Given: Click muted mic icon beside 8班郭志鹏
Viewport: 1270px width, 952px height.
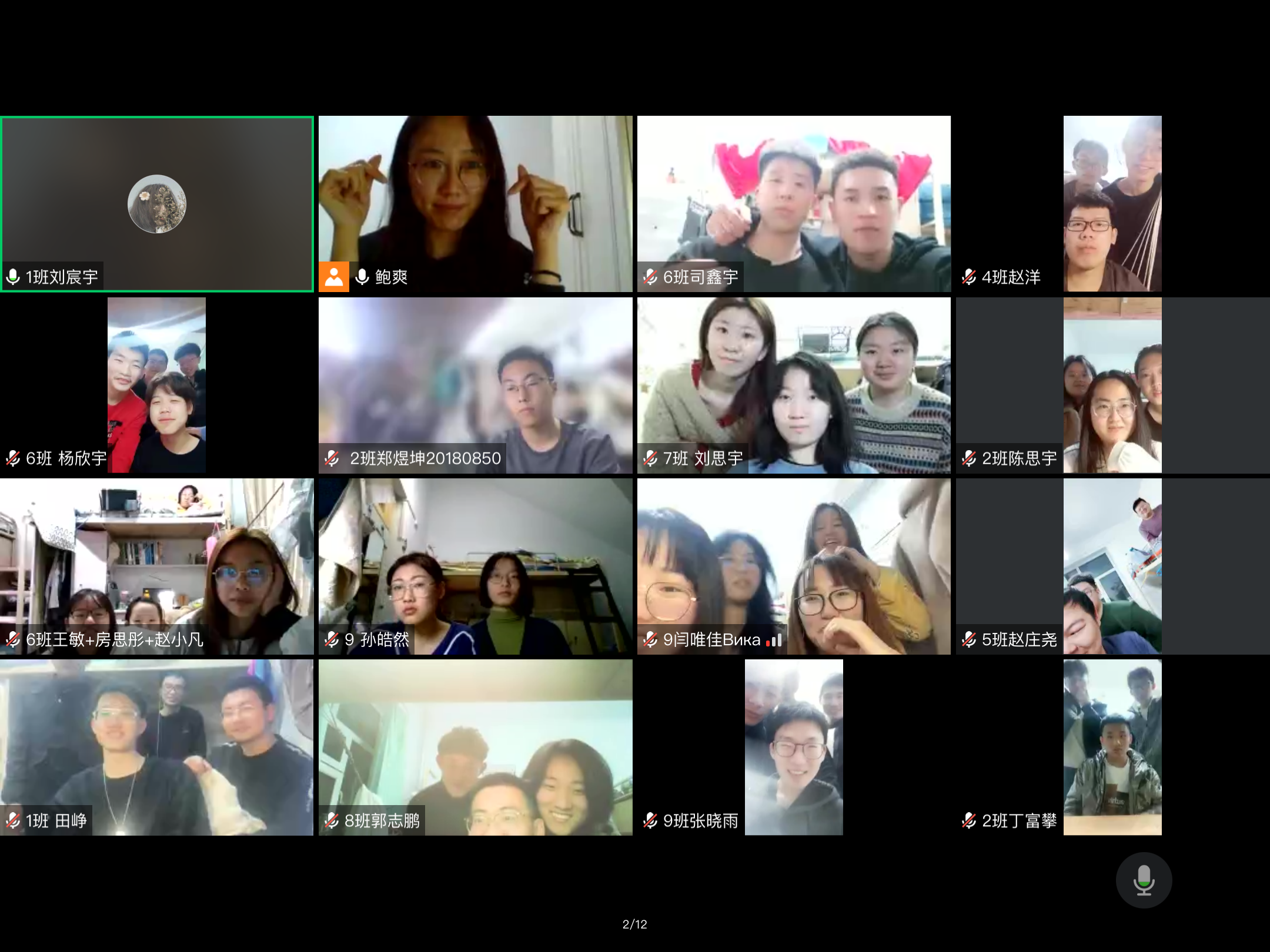Looking at the screenshot, I should [332, 820].
